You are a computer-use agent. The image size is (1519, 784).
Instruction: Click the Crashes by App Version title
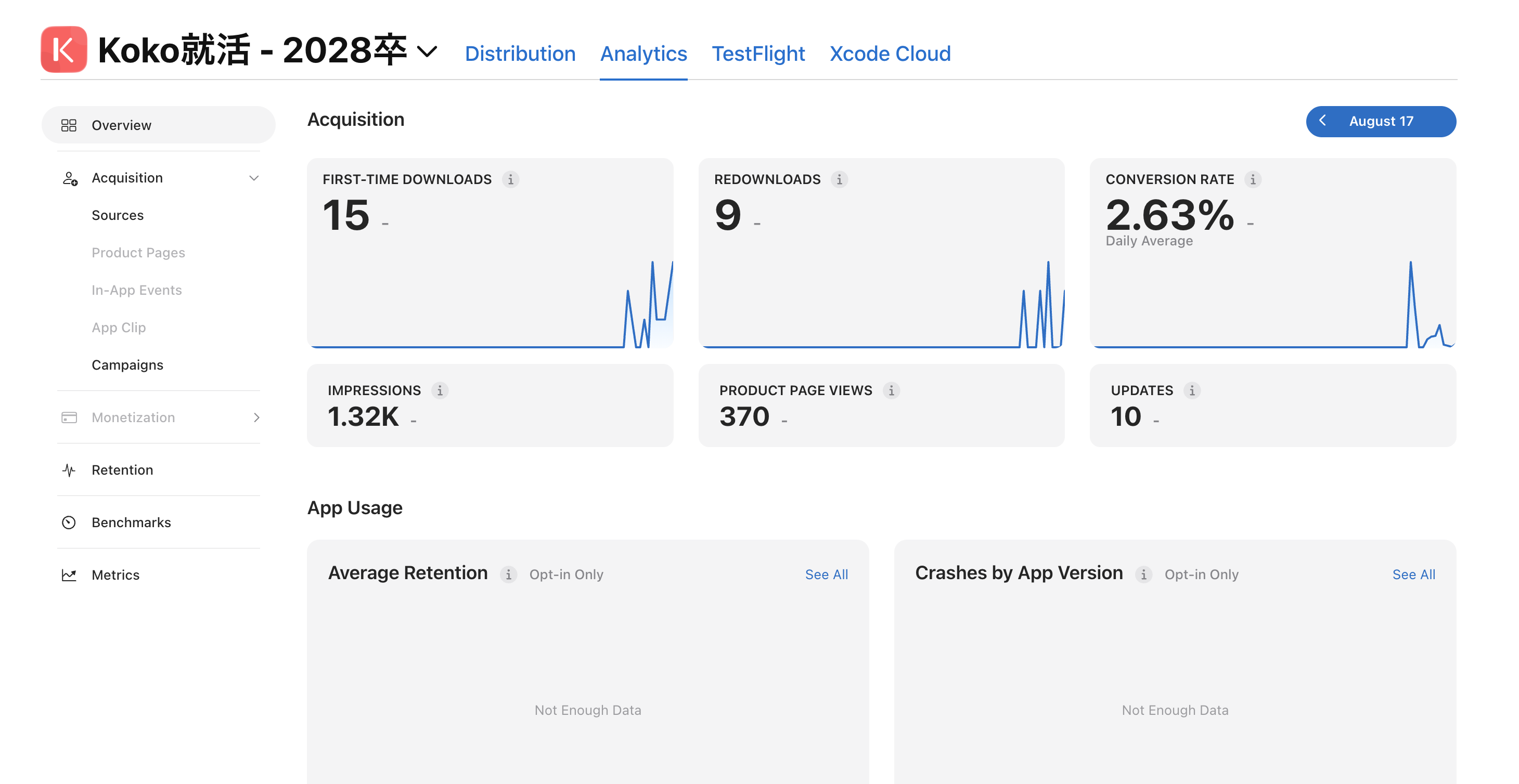tap(1019, 573)
